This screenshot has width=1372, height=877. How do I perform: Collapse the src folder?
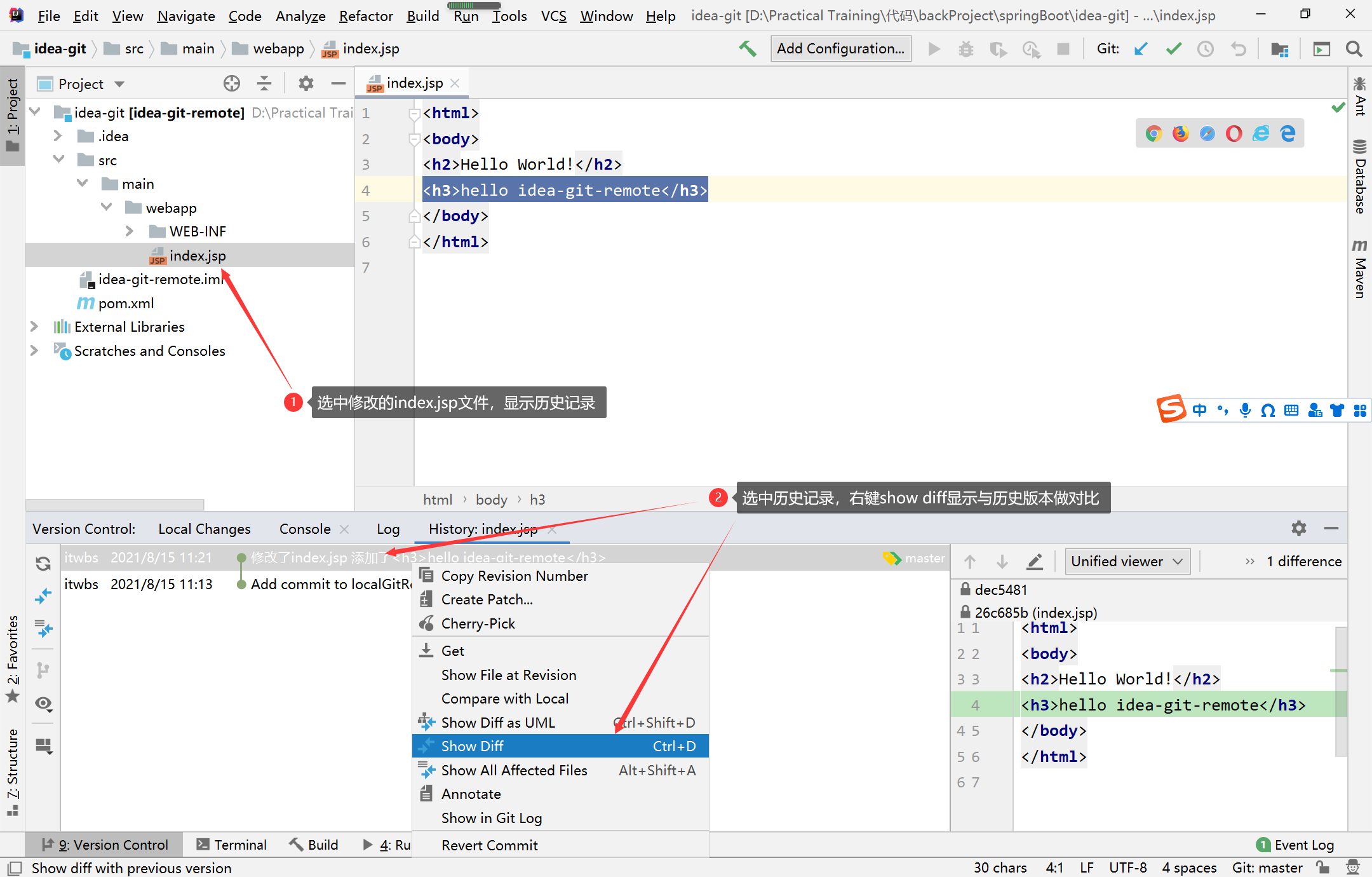(58, 160)
